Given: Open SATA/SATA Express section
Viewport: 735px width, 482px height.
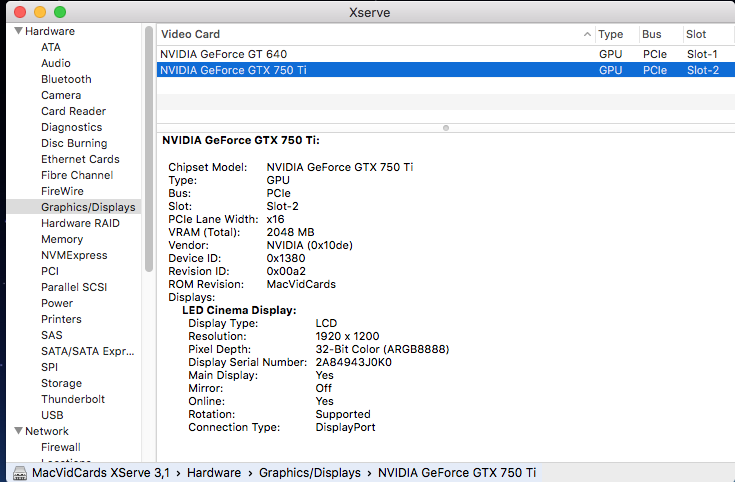Looking at the screenshot, I should (x=87, y=351).
